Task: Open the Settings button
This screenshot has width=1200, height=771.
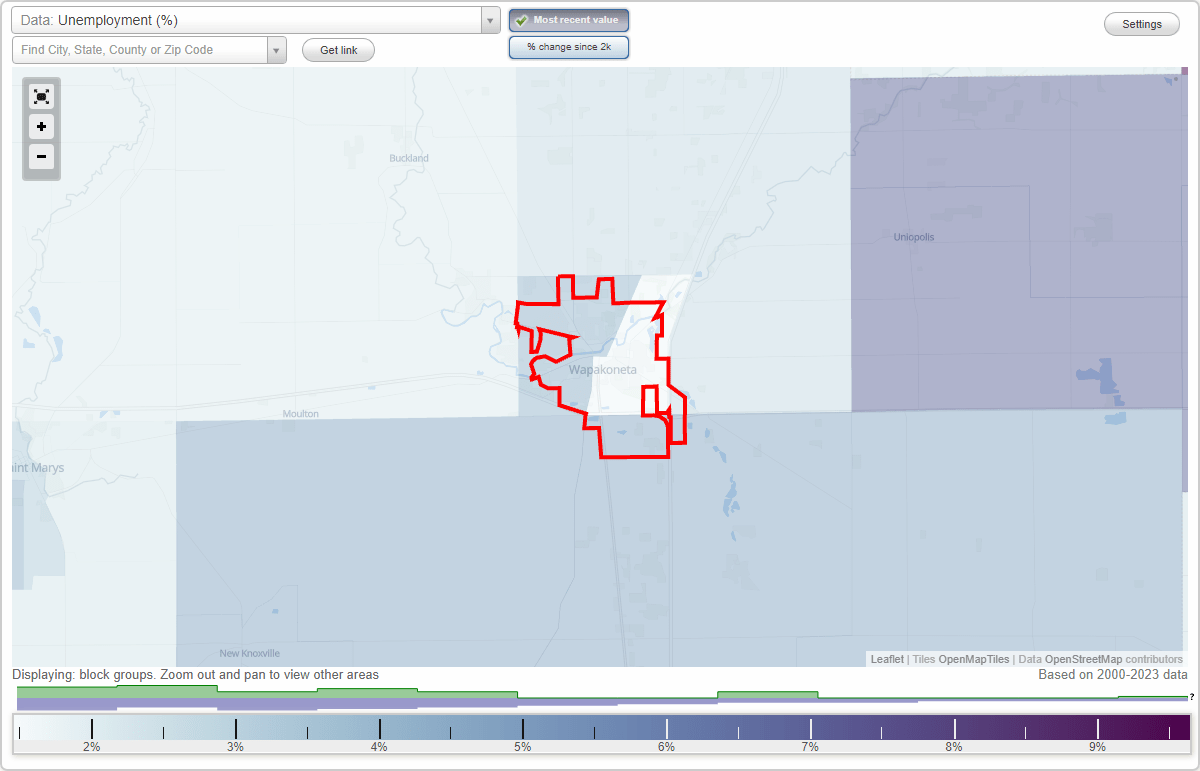Action: (x=1142, y=24)
